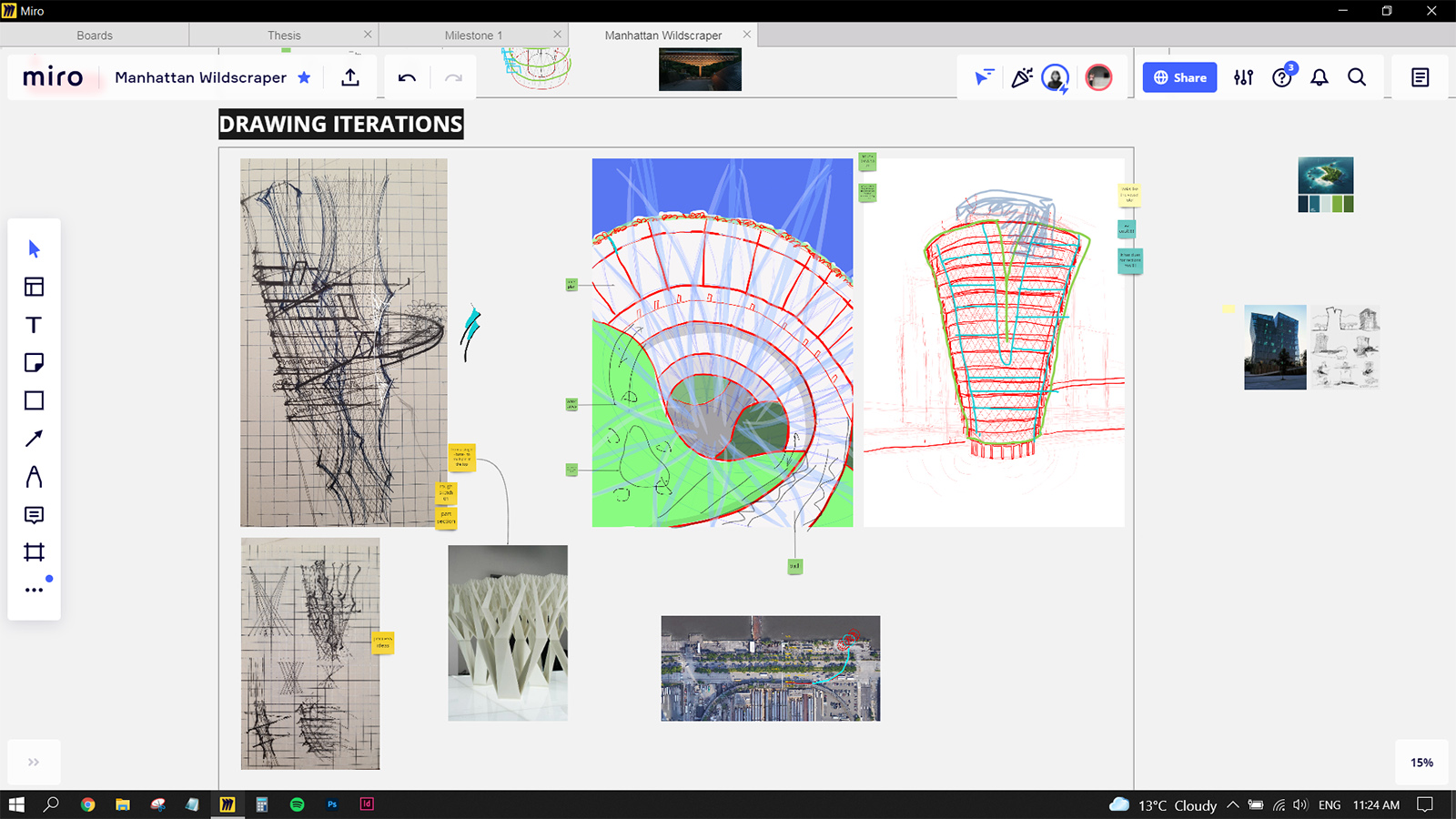
Task: Select the Sticky note tool
Action: [x=34, y=362]
